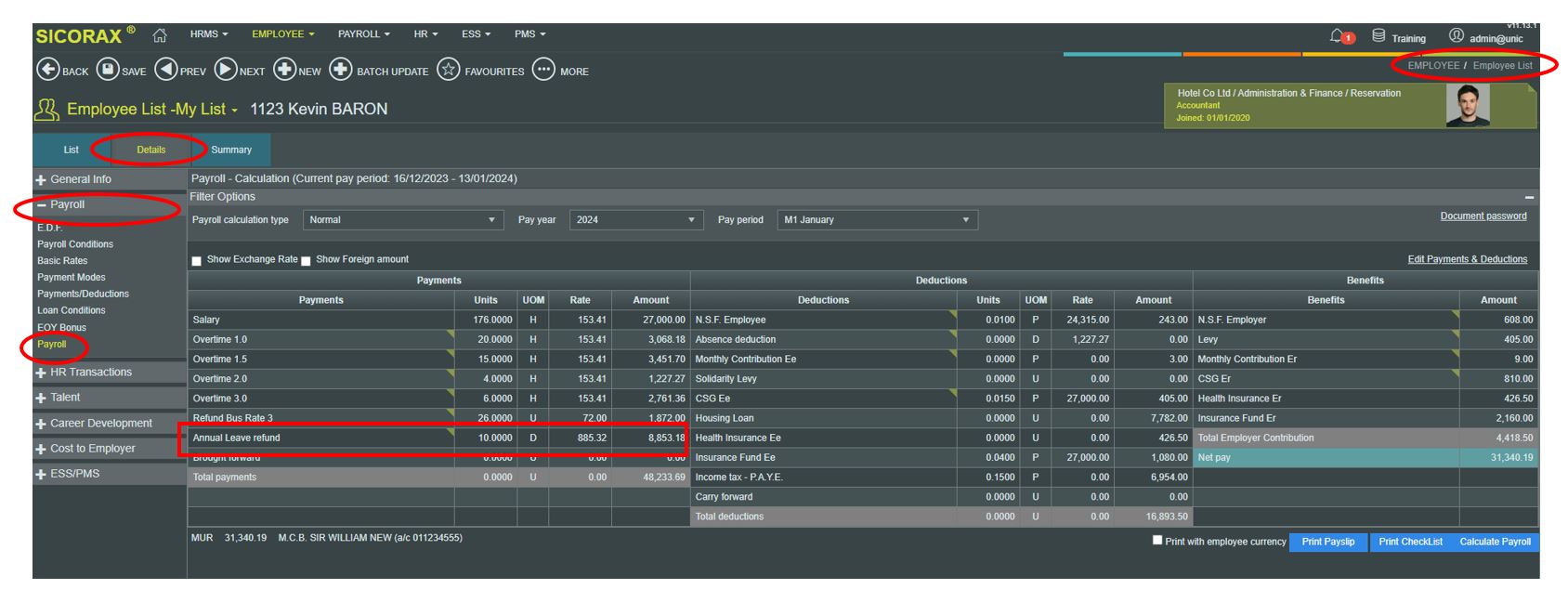Open the More options ellipsis icon
This screenshot has width=1568, height=589.
543,70
